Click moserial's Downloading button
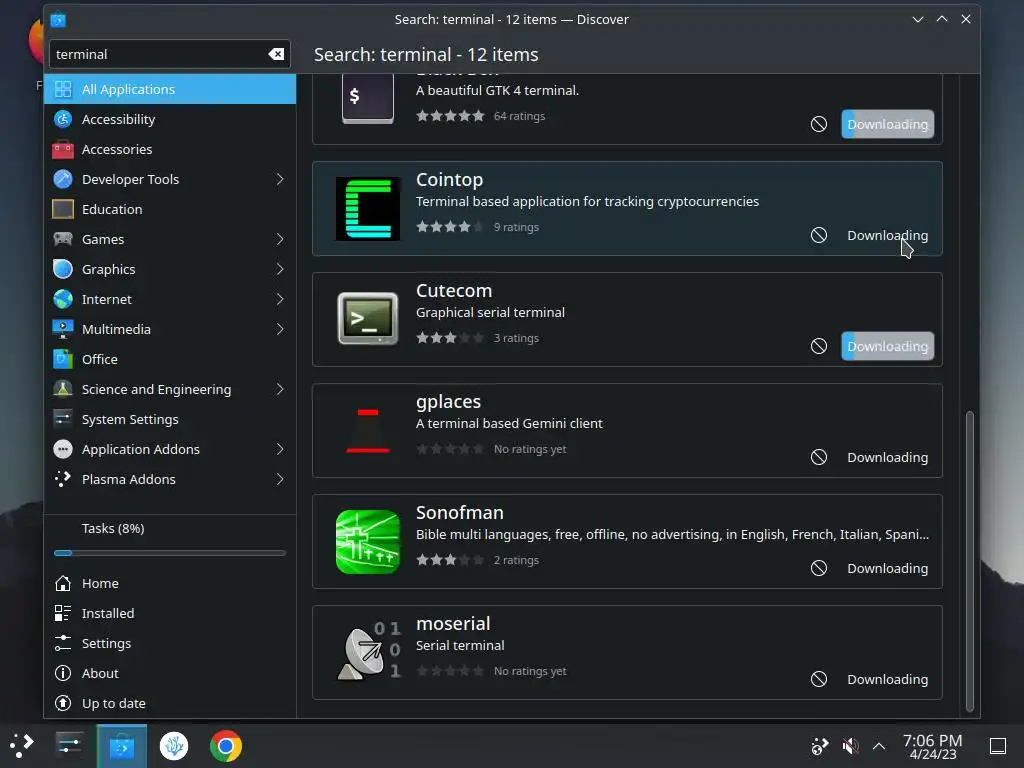The image size is (1024, 768). tap(888, 679)
